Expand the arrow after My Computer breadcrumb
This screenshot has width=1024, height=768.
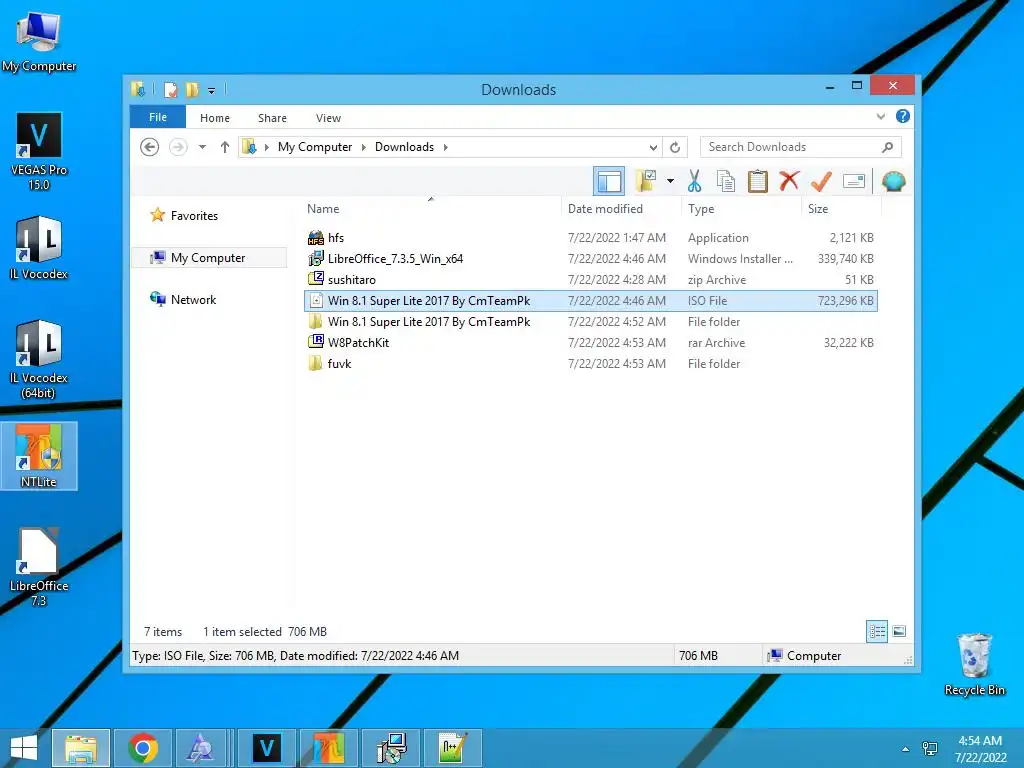364,147
